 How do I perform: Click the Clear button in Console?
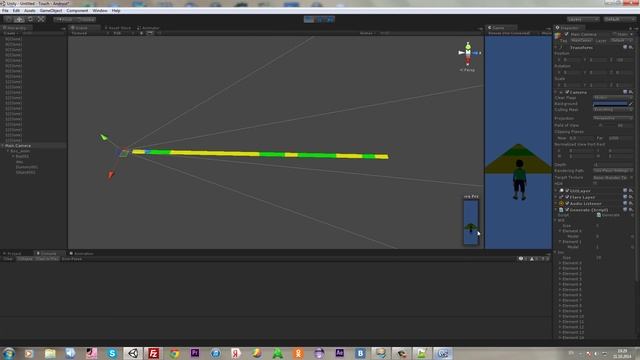(8, 259)
